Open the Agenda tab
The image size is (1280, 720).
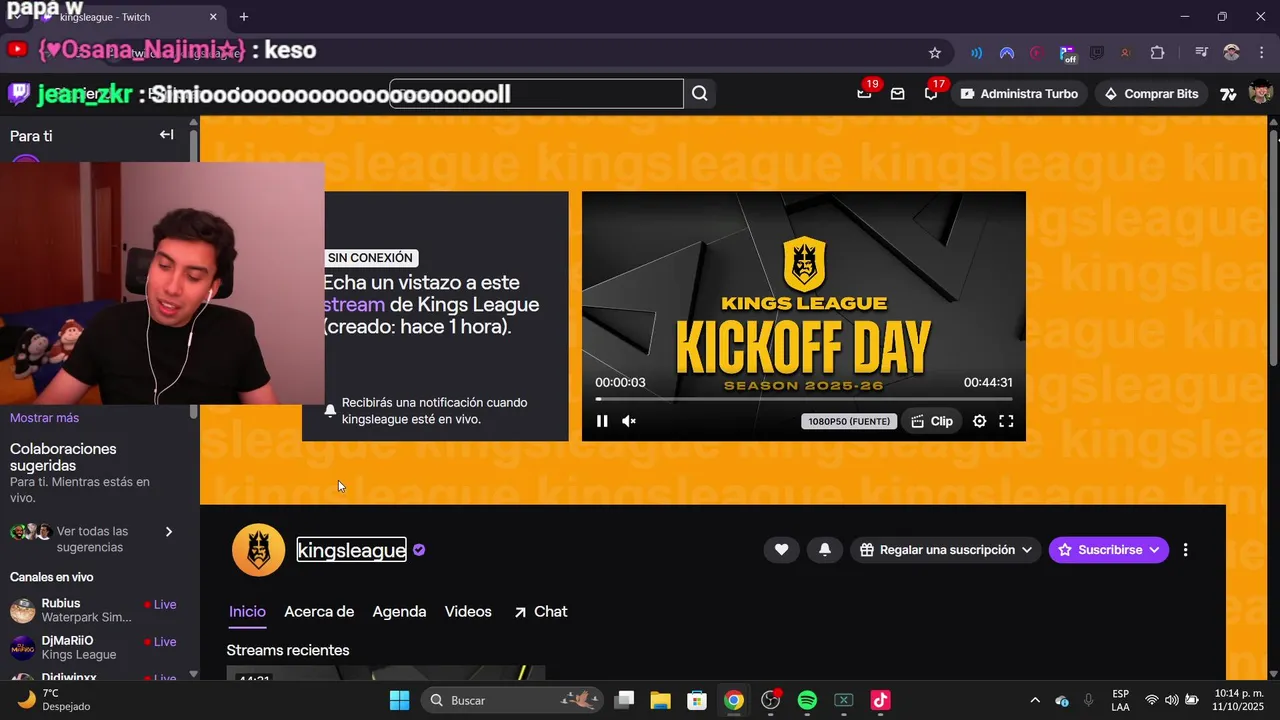pos(399,611)
